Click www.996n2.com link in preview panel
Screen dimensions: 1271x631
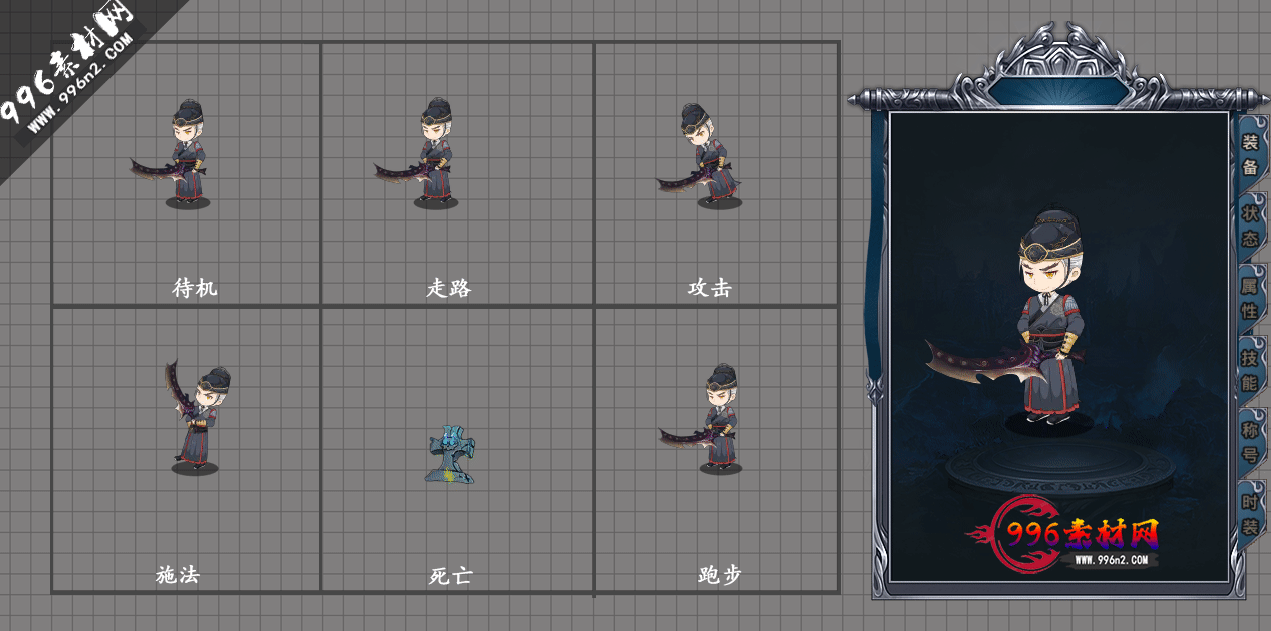[1113, 560]
